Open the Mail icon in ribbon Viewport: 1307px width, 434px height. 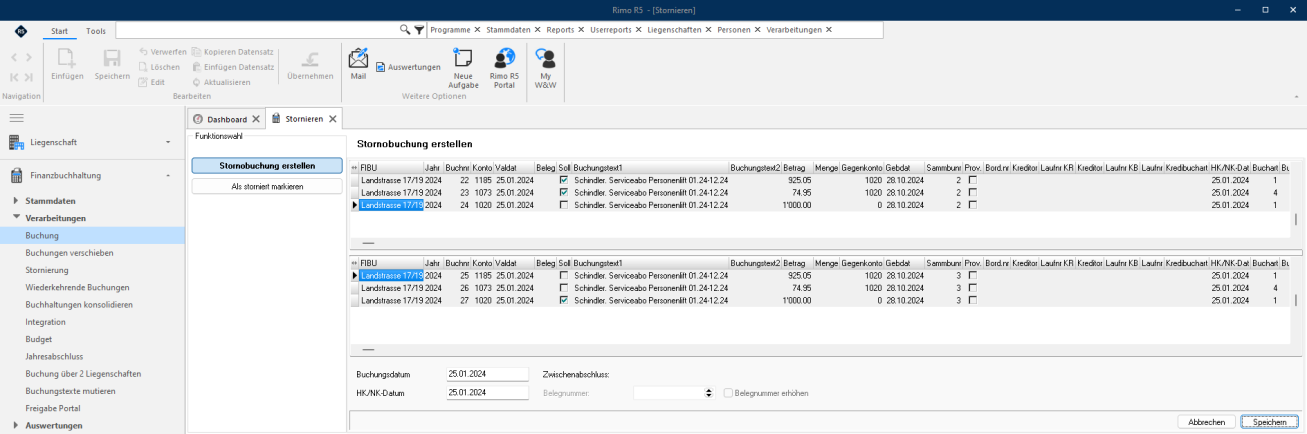[358, 62]
